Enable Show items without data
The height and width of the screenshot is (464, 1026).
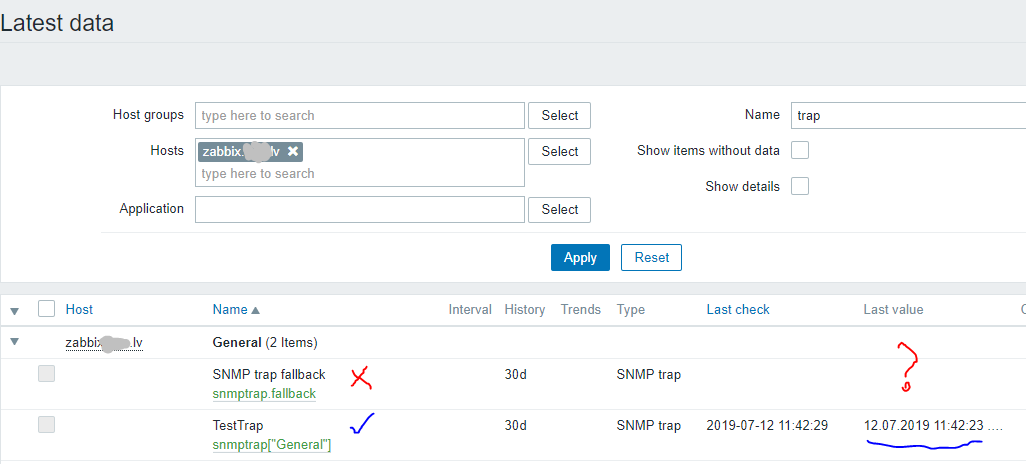point(800,151)
